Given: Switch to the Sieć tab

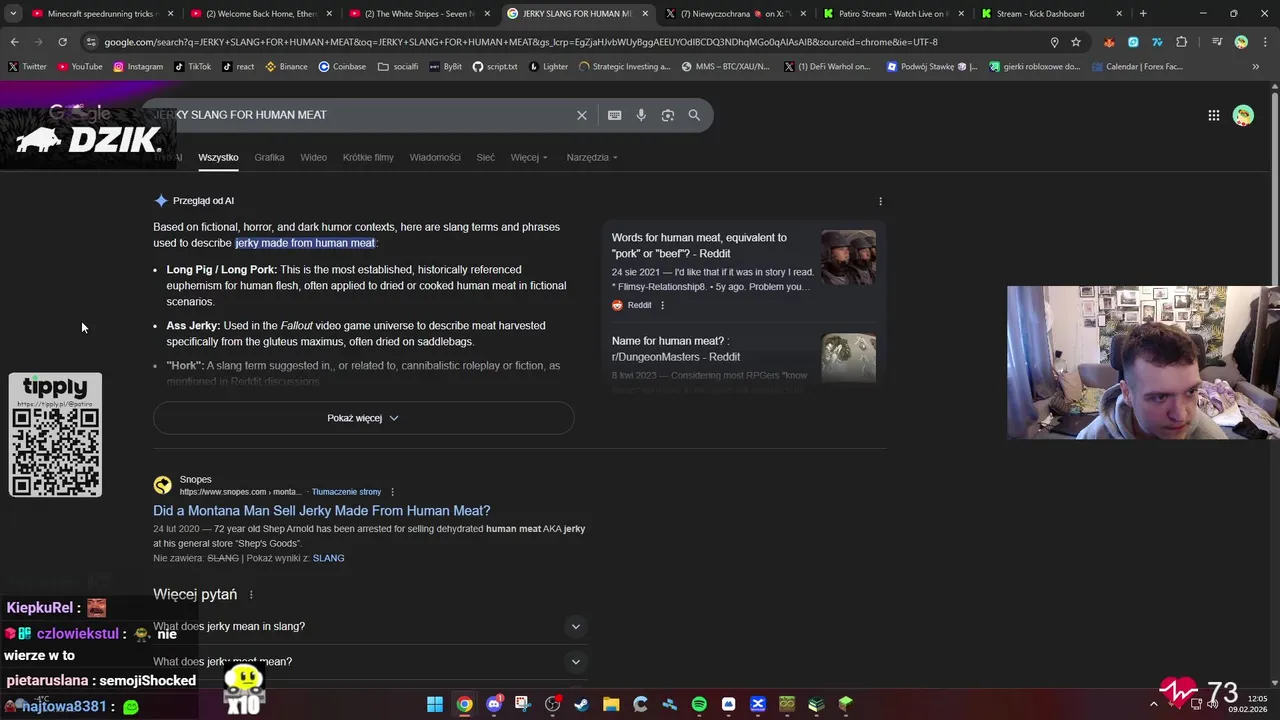Looking at the screenshot, I should coord(485,157).
